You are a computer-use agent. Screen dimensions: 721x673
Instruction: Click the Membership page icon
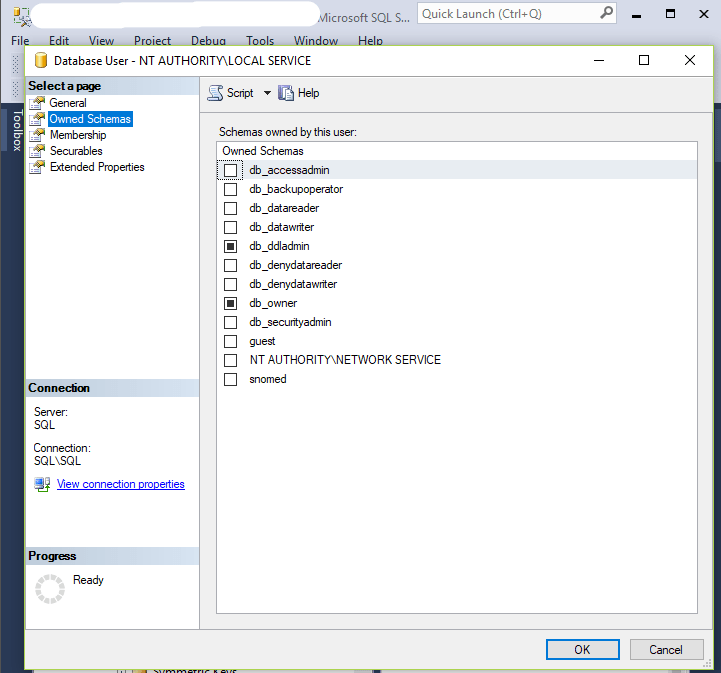tap(37, 135)
